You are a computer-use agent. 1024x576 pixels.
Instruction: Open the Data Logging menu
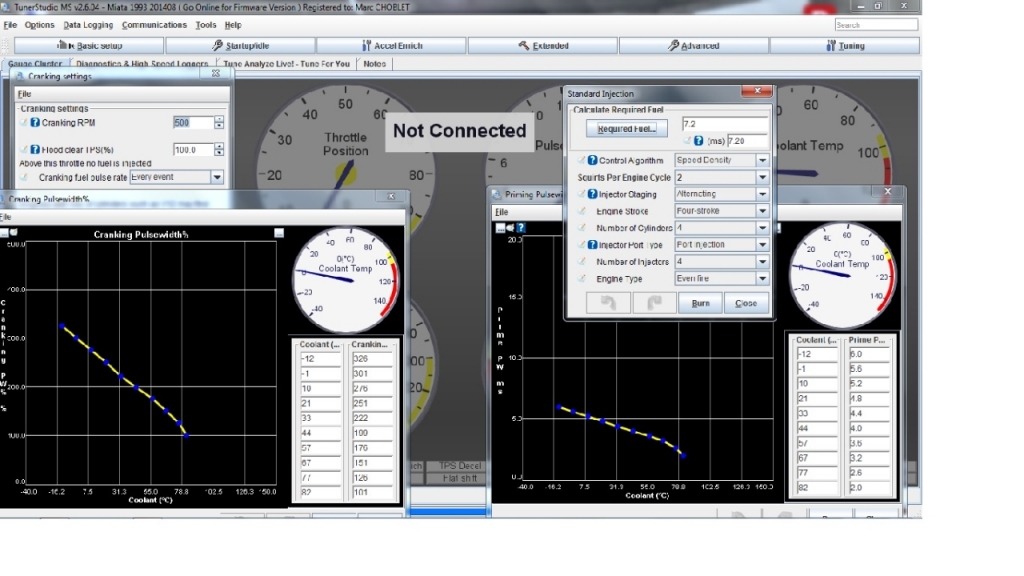coord(88,25)
